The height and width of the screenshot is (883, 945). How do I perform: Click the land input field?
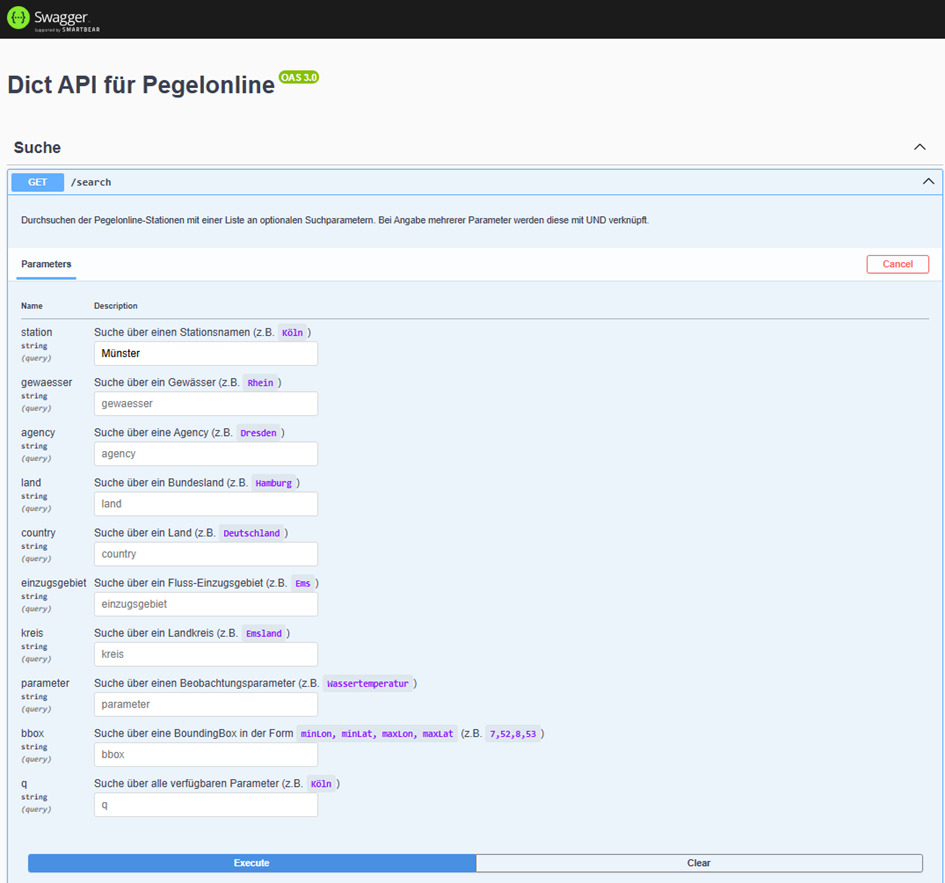pos(206,504)
